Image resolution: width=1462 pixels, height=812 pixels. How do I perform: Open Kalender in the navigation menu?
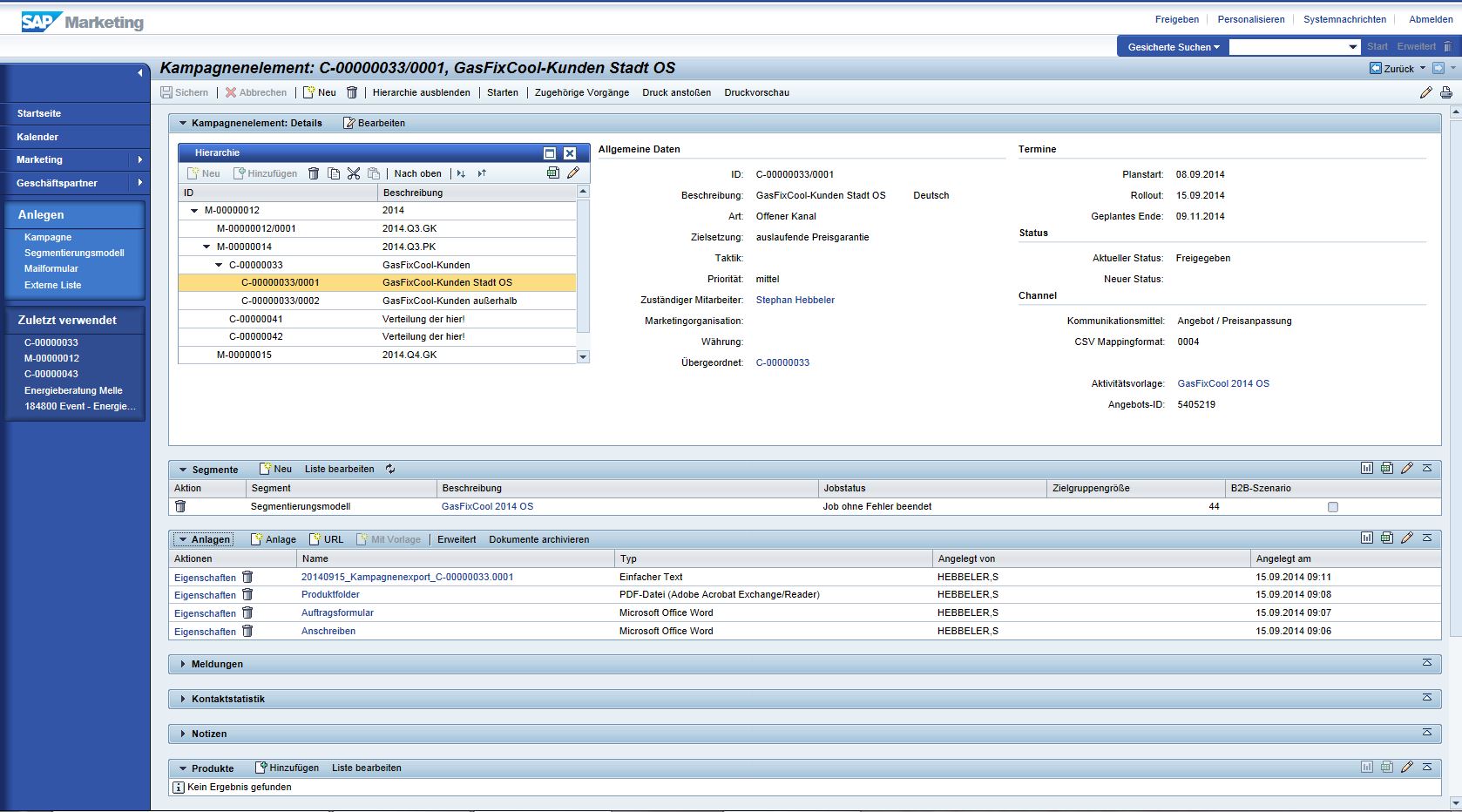tap(37, 137)
